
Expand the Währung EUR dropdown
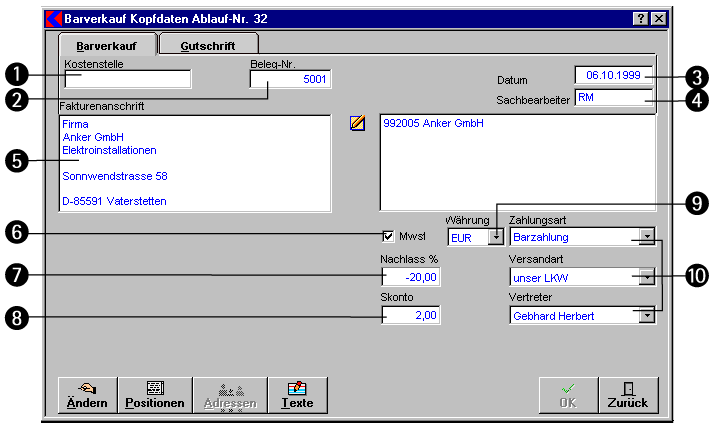click(494, 238)
